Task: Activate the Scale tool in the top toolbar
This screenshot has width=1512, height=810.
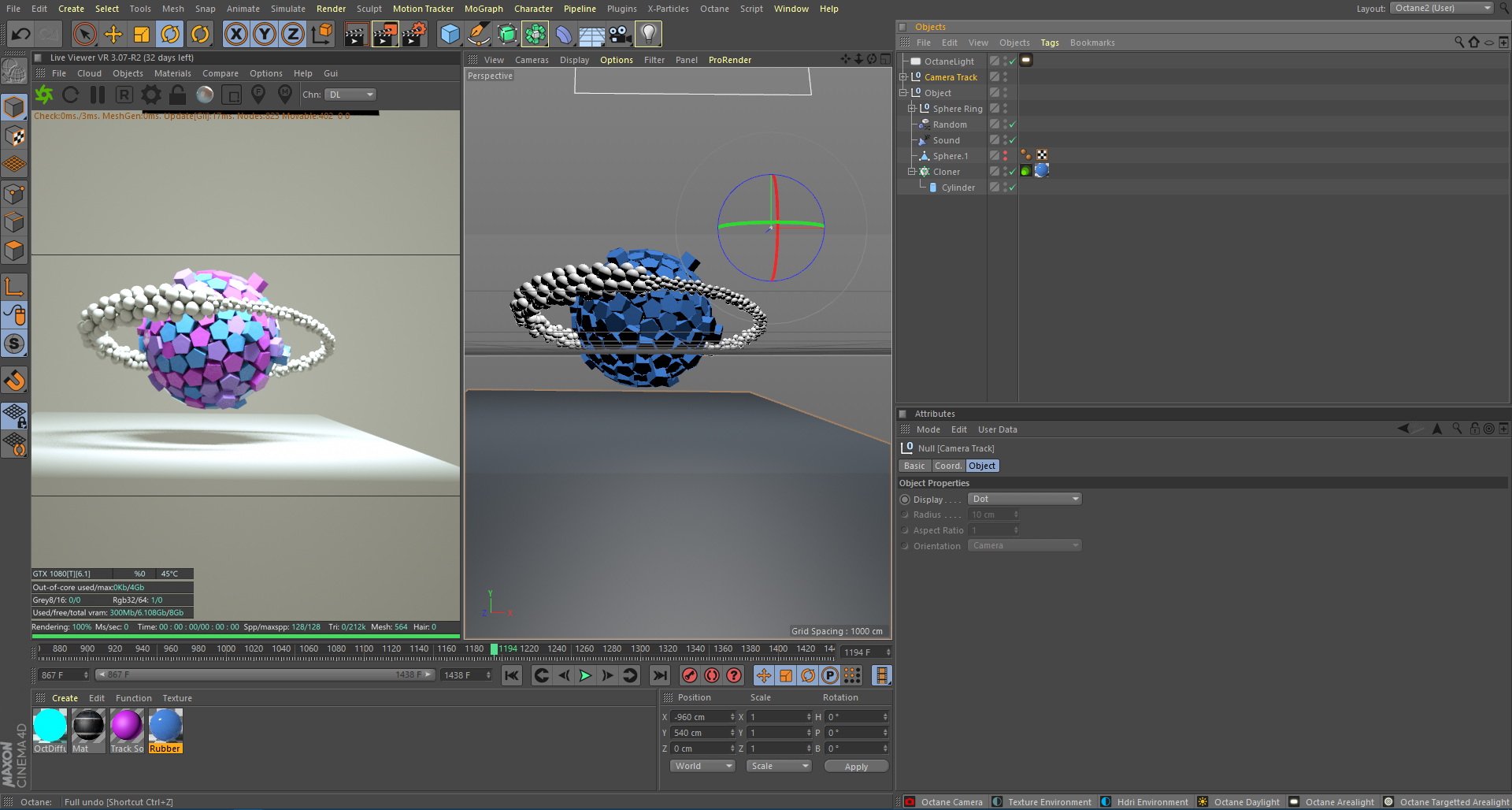Action: pos(142,34)
